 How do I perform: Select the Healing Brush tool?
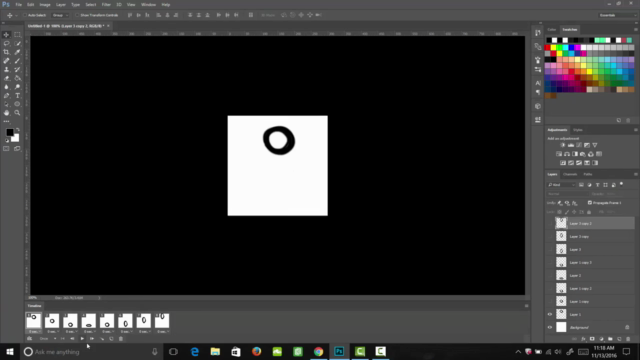pos(6,61)
